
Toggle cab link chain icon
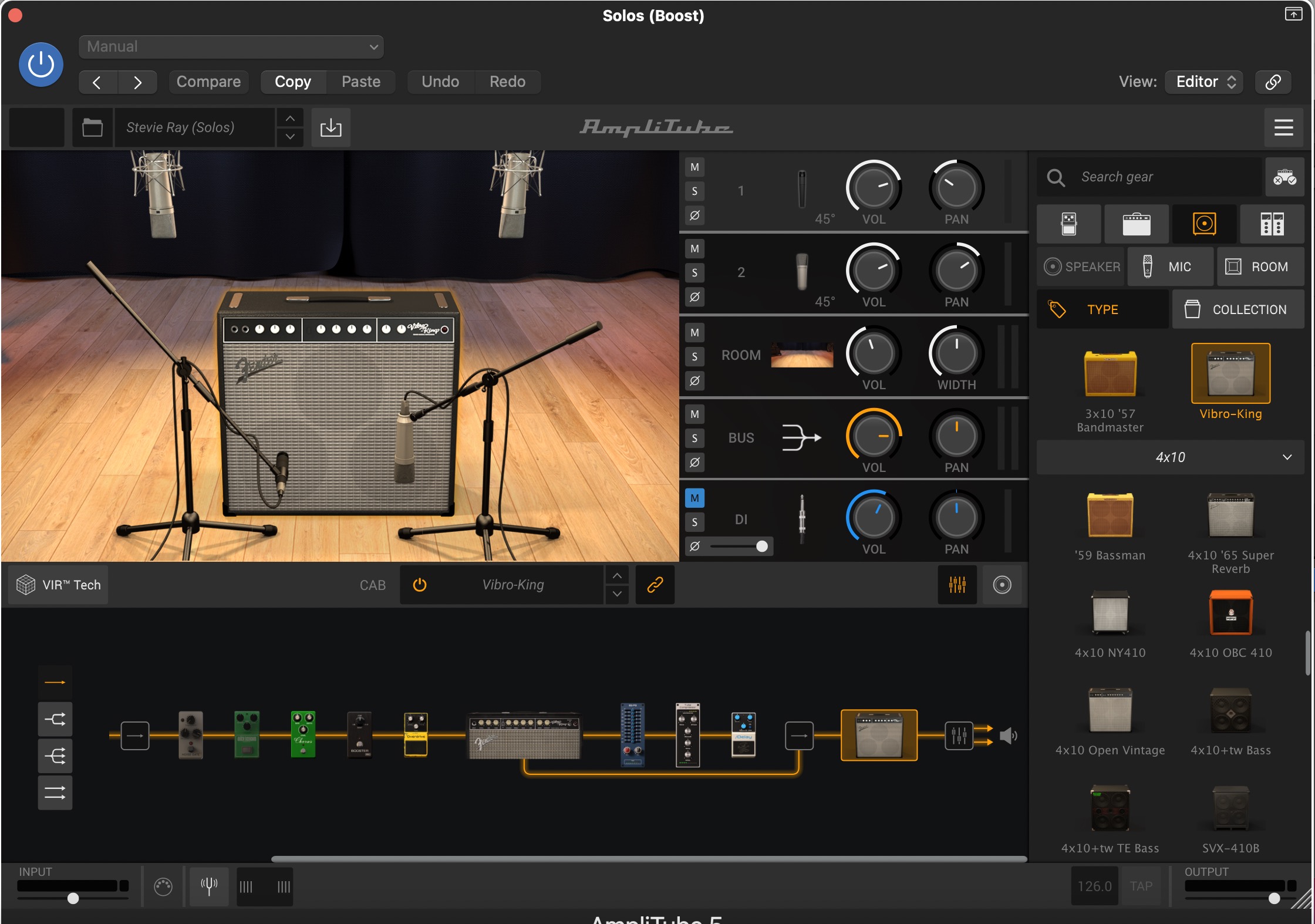655,585
